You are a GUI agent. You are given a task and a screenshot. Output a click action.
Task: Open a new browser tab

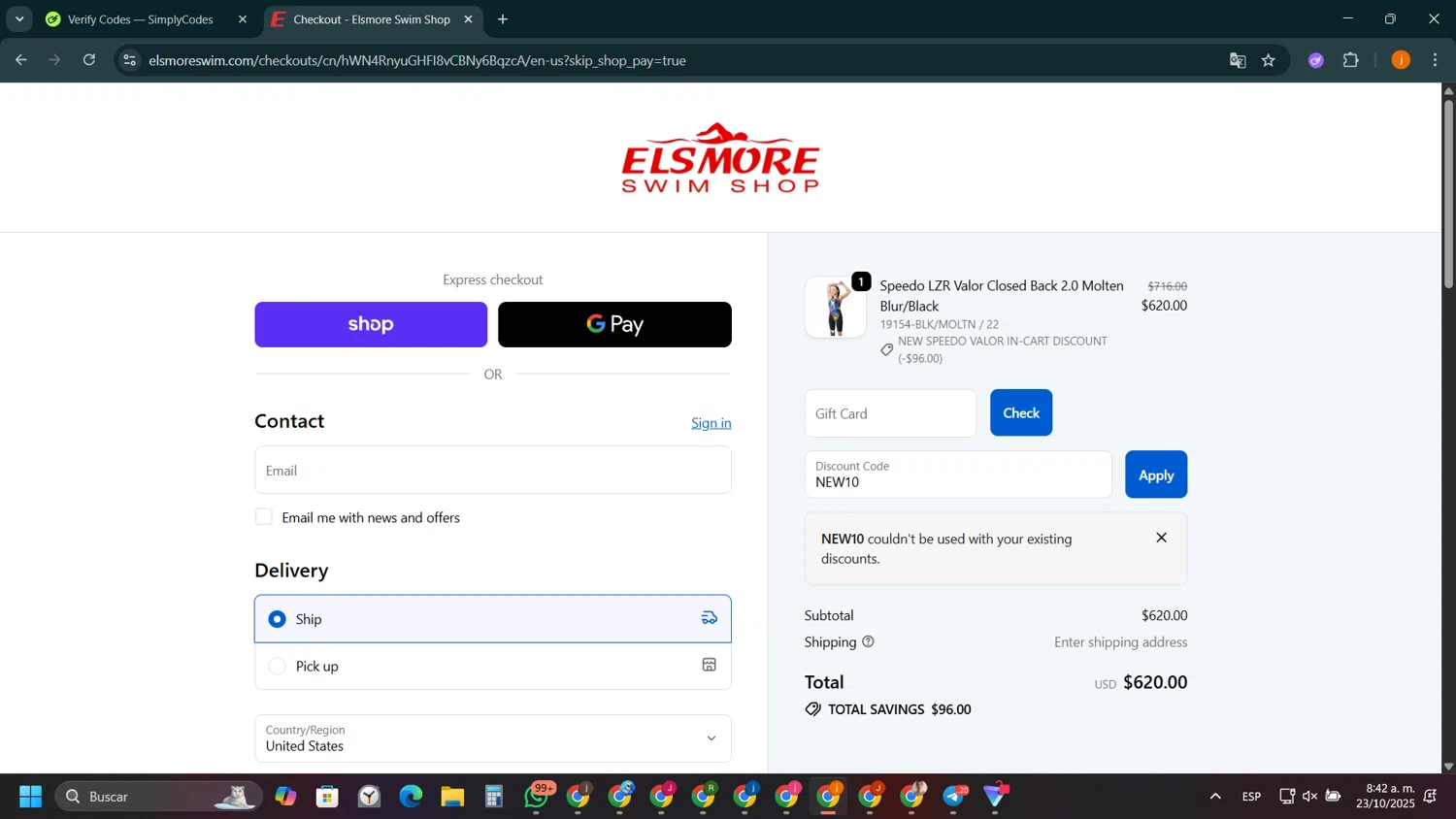tap(503, 19)
